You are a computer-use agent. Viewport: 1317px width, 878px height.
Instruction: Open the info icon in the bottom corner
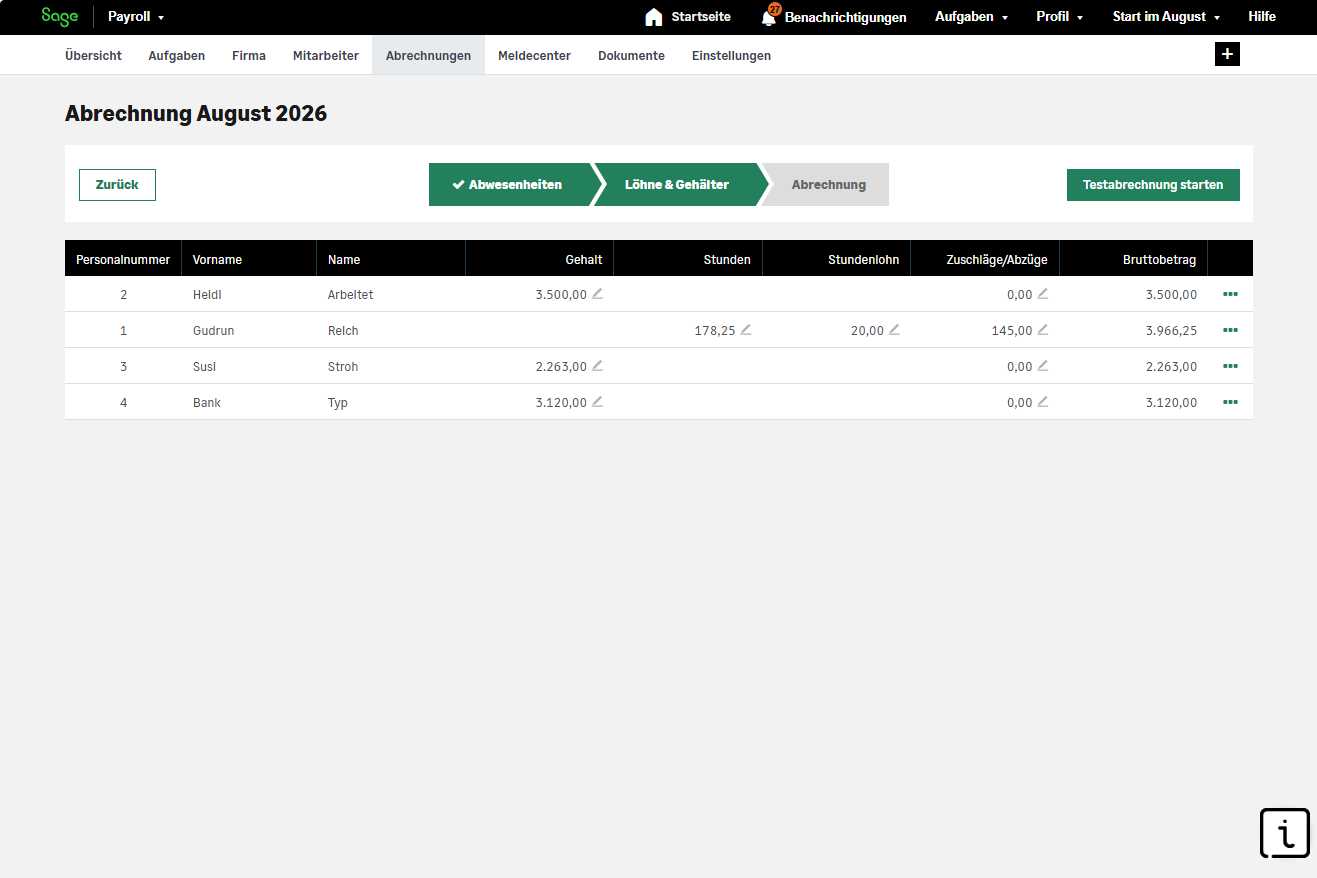click(x=1285, y=833)
